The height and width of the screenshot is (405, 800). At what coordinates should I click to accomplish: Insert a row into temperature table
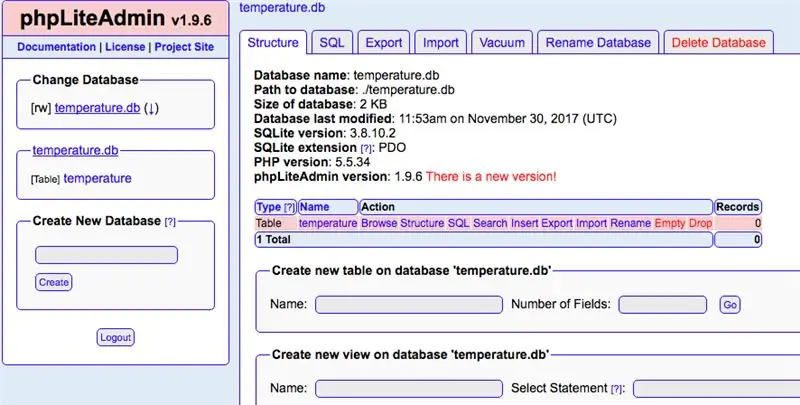[524, 223]
